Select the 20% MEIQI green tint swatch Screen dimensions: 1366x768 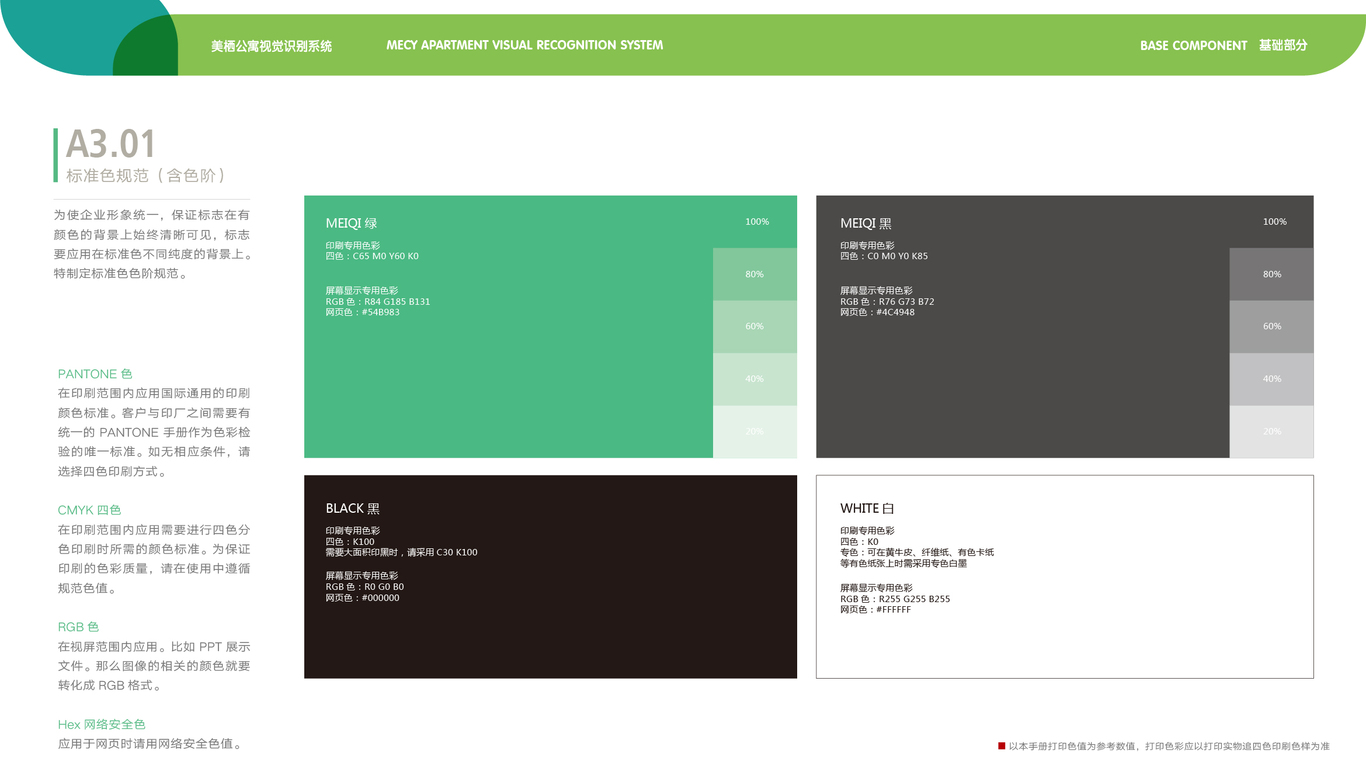point(755,432)
